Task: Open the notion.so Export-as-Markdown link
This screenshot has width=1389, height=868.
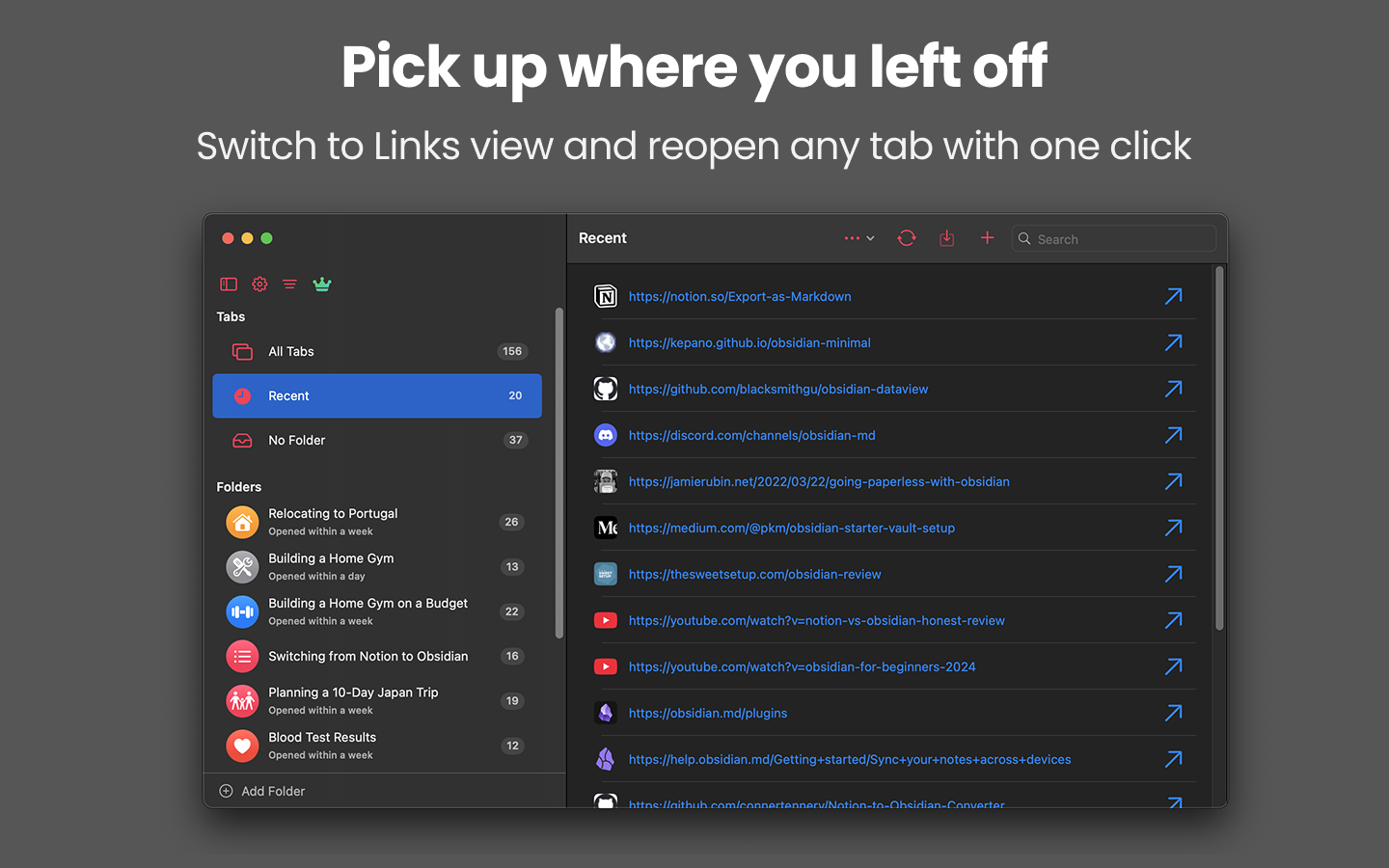Action: tap(740, 296)
